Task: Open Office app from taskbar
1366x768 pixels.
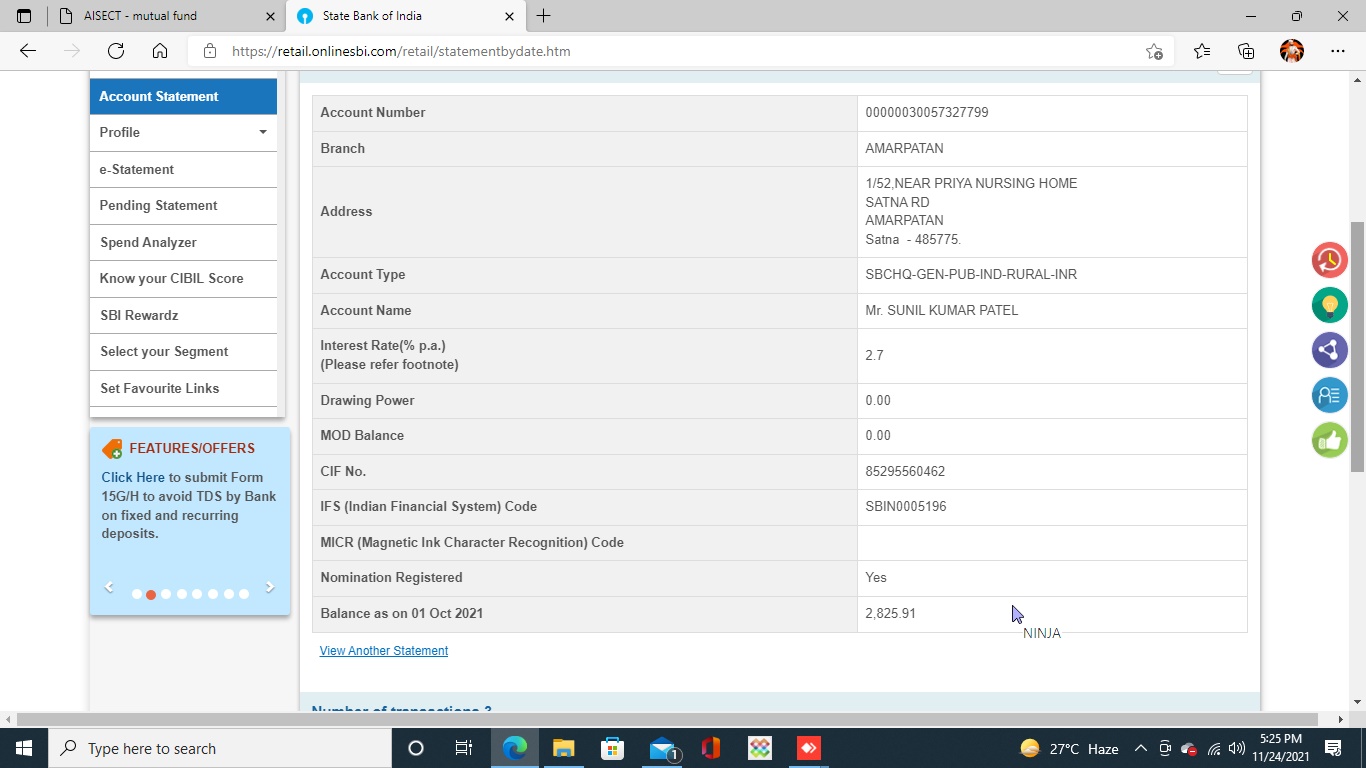Action: [x=711, y=748]
